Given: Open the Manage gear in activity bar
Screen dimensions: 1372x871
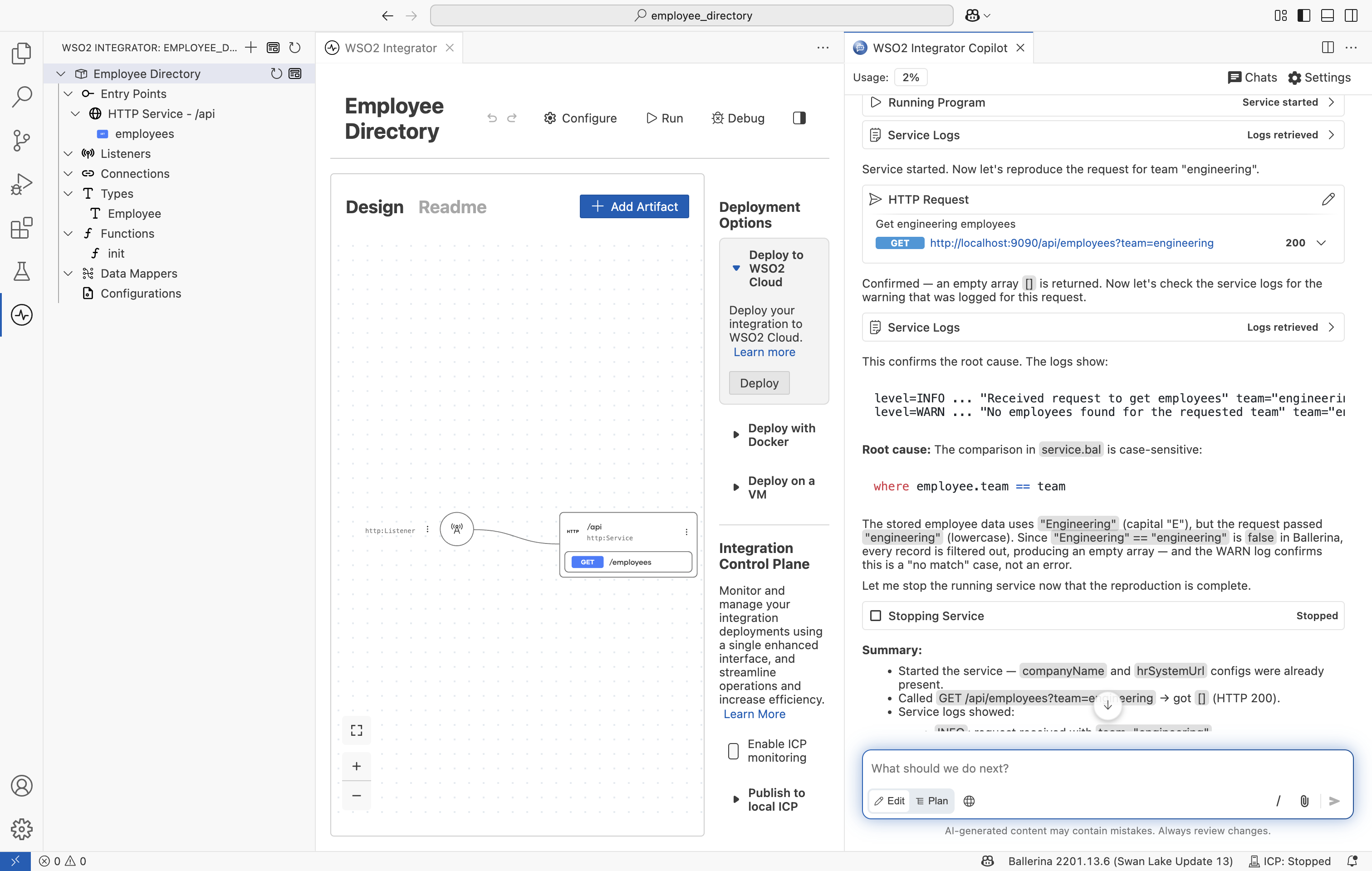Looking at the screenshot, I should click(x=22, y=829).
